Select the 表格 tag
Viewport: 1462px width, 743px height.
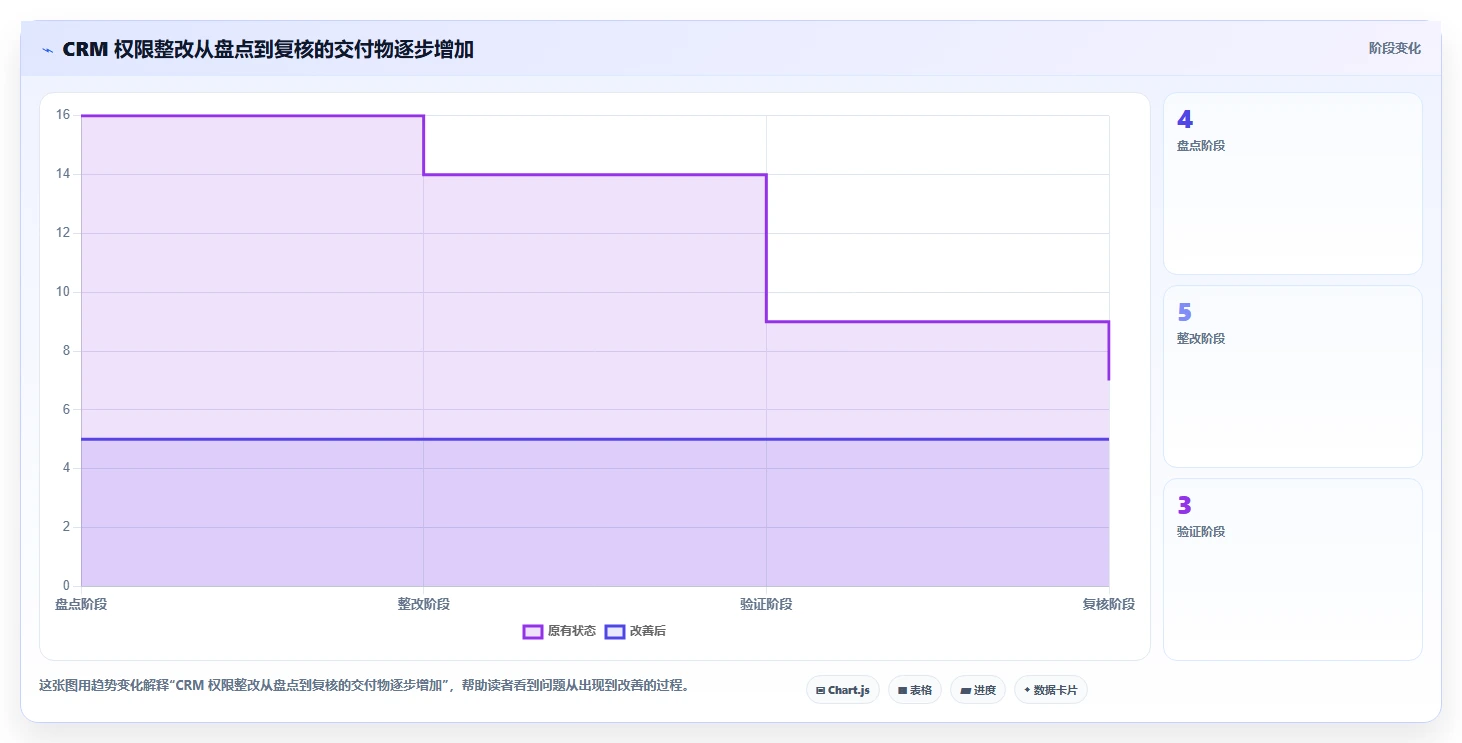click(x=915, y=690)
